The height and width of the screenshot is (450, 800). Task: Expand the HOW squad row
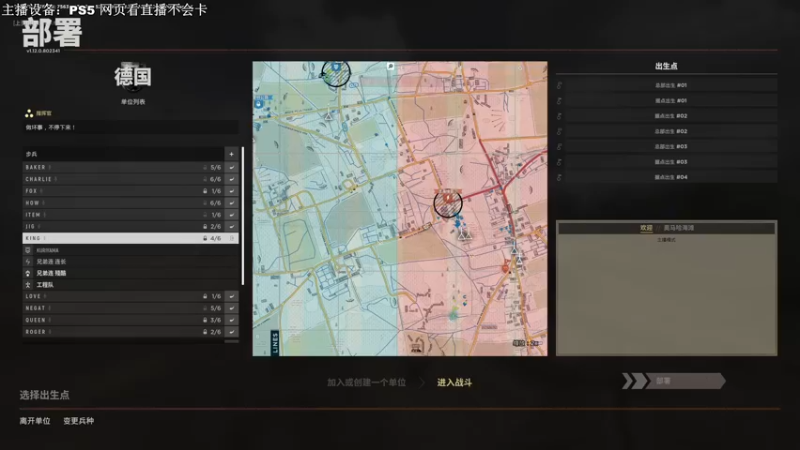123,203
